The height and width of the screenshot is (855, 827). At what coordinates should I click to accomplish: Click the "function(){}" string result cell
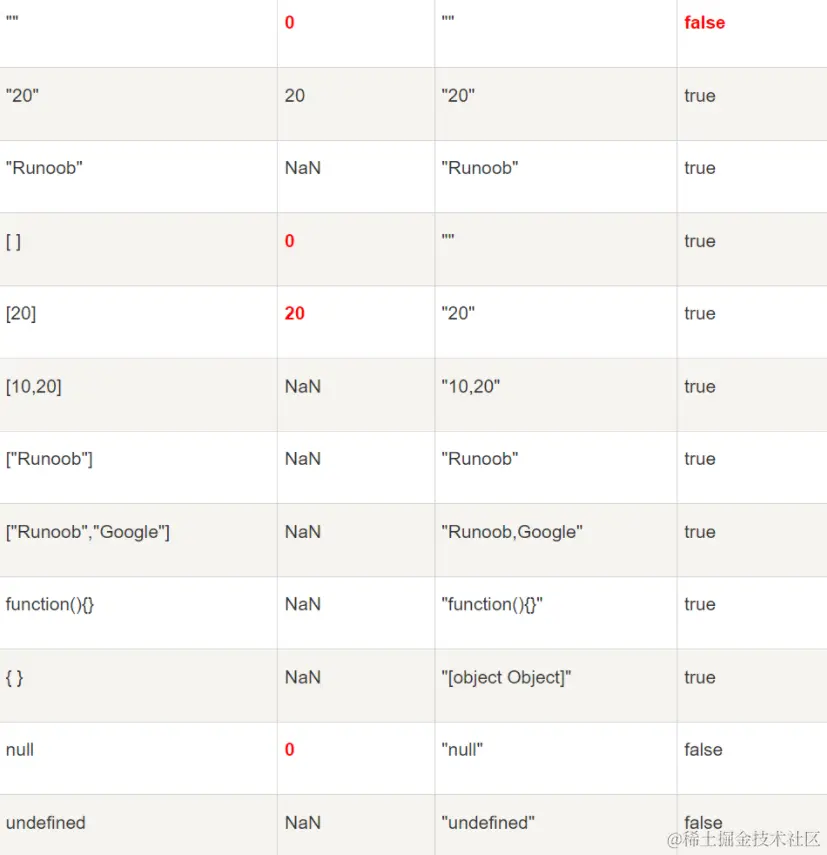pyautogui.click(x=492, y=605)
